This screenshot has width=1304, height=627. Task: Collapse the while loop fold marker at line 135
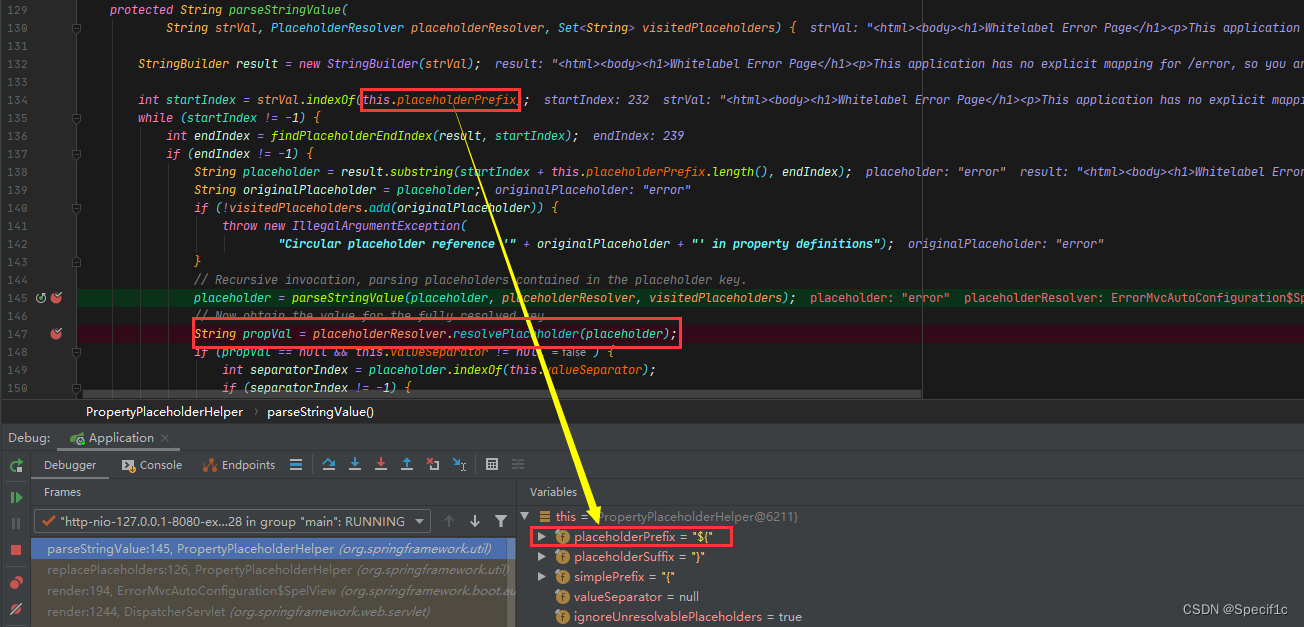(77, 118)
